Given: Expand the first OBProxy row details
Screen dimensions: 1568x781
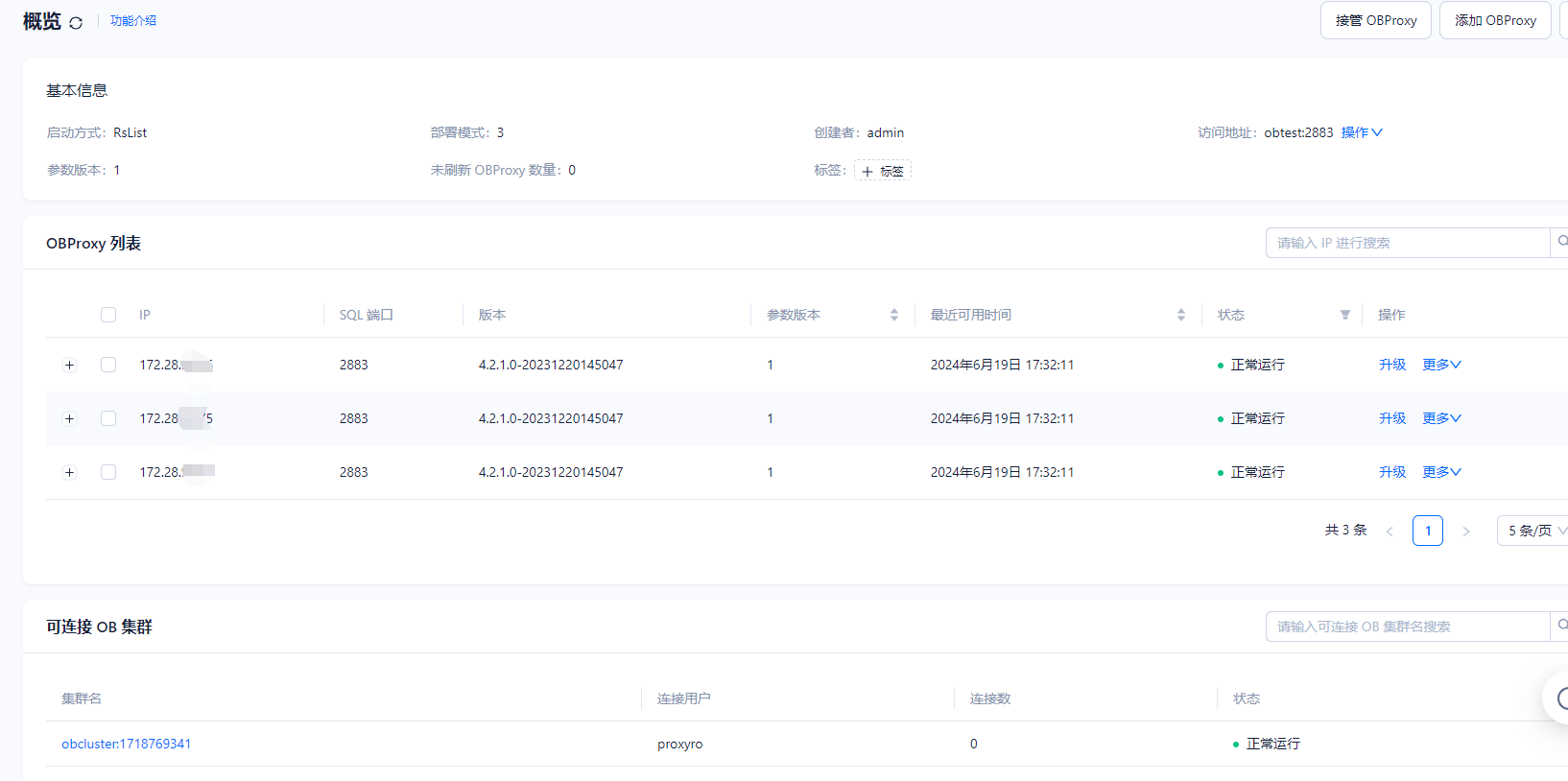Looking at the screenshot, I should 69,365.
